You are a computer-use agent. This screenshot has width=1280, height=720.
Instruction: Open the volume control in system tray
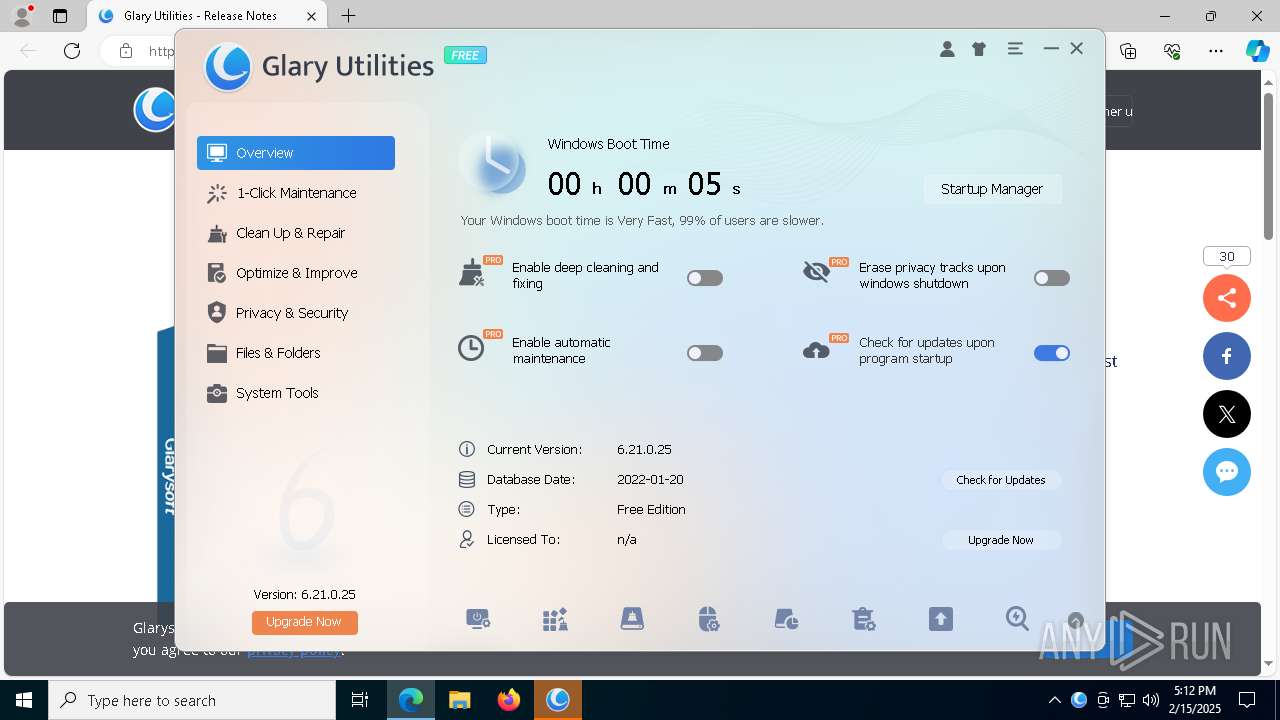(1151, 700)
